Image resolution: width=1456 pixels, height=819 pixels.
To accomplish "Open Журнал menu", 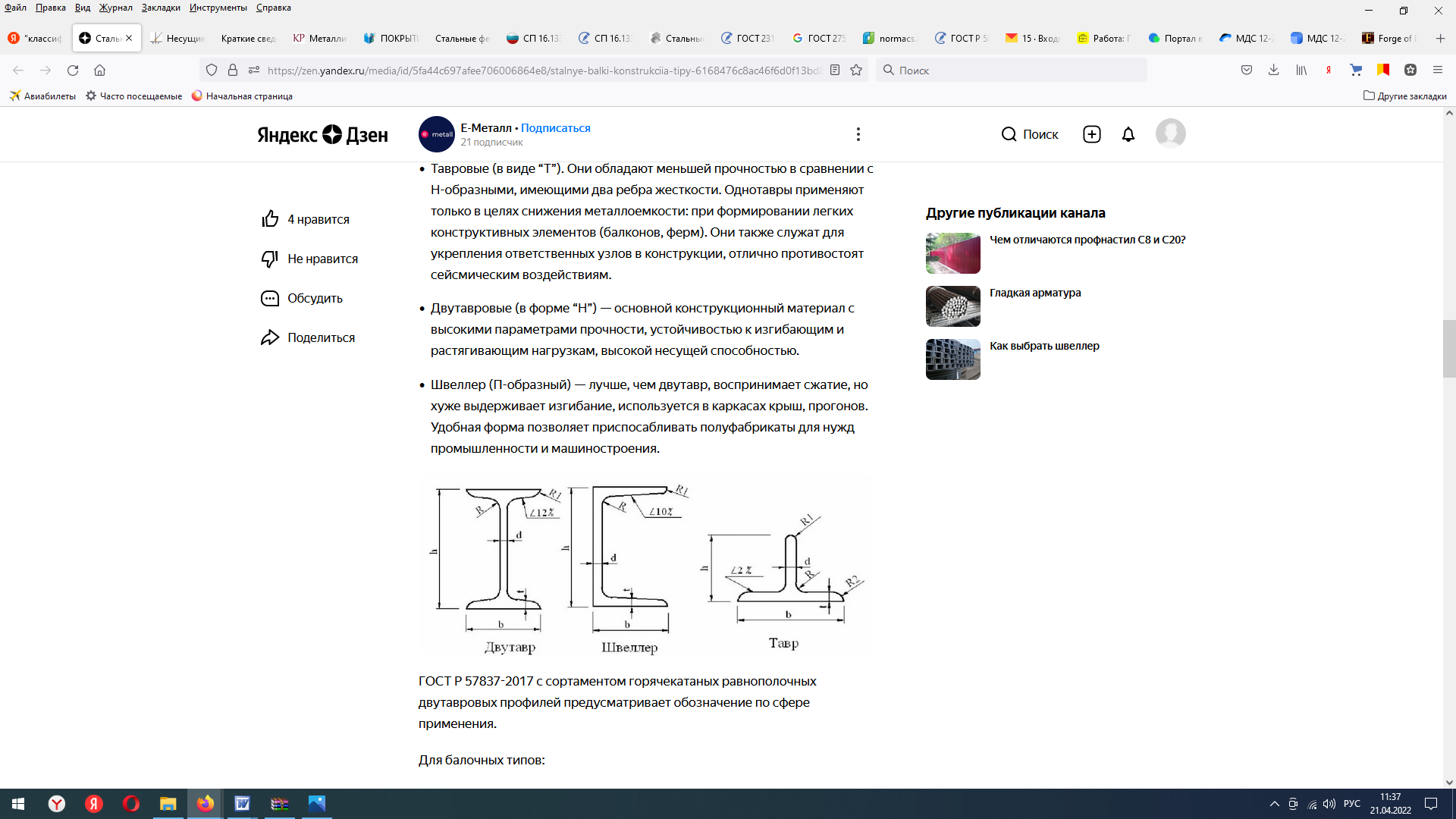I will 116,8.
